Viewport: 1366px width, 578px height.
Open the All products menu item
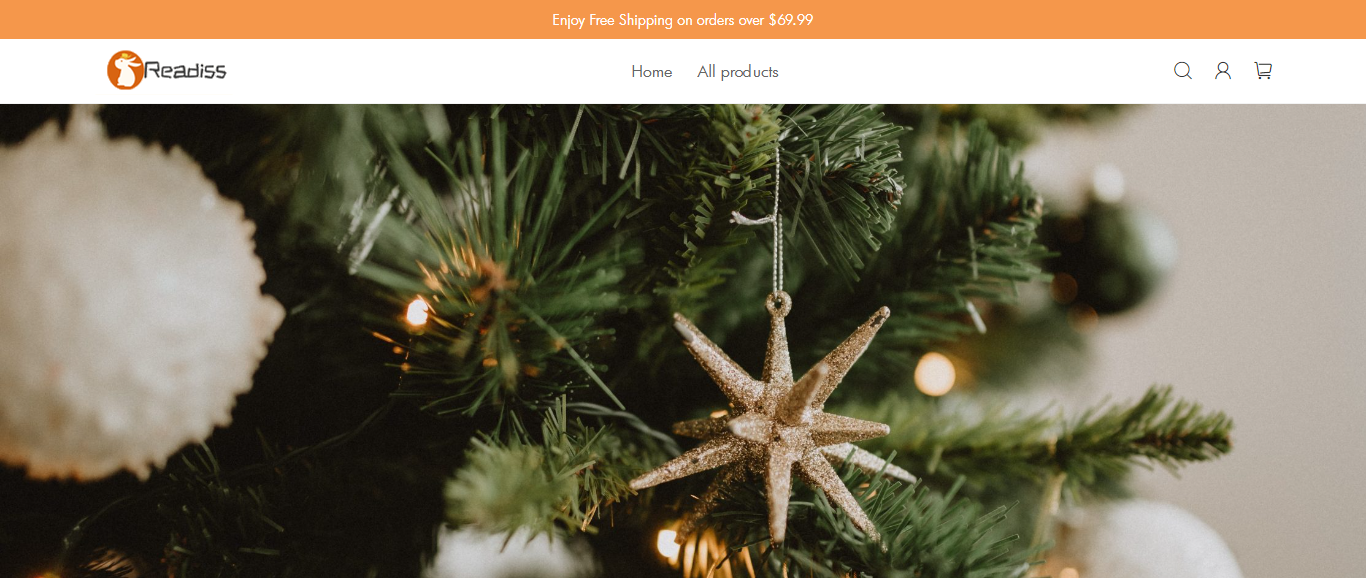tap(738, 72)
